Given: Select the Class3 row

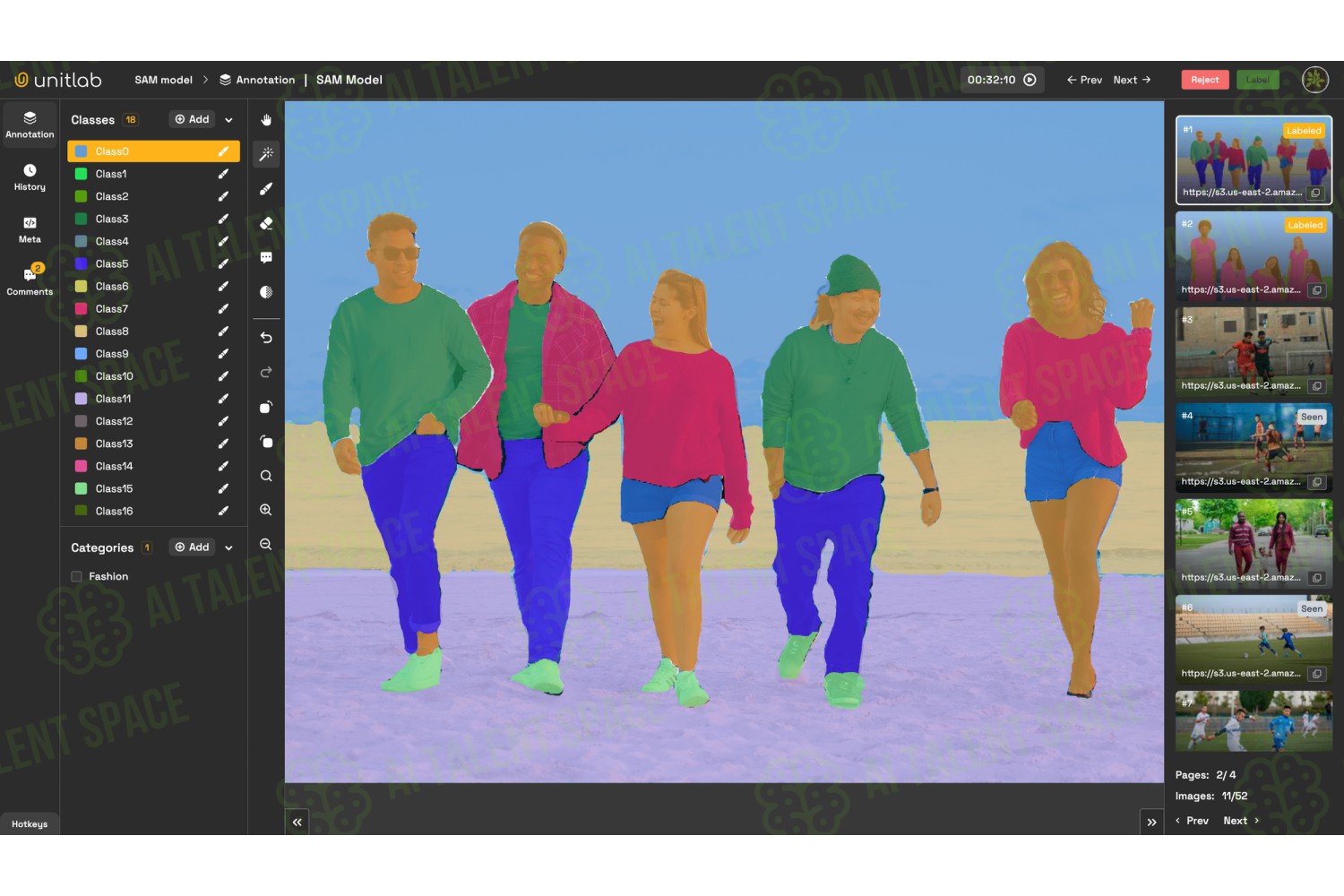Looking at the screenshot, I should [153, 219].
